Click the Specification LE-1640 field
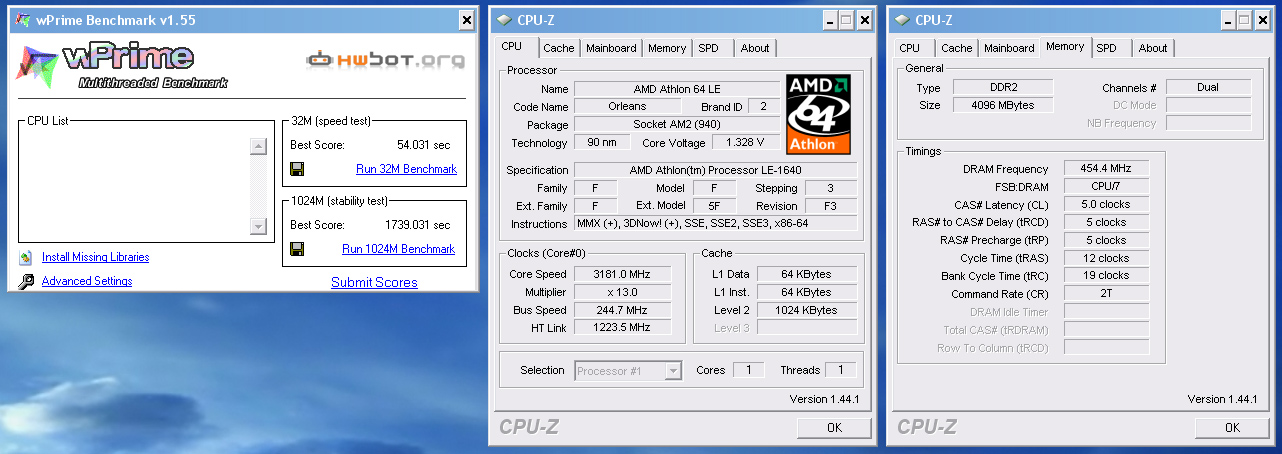Screen dimensions: 1282x454 click(x=715, y=170)
